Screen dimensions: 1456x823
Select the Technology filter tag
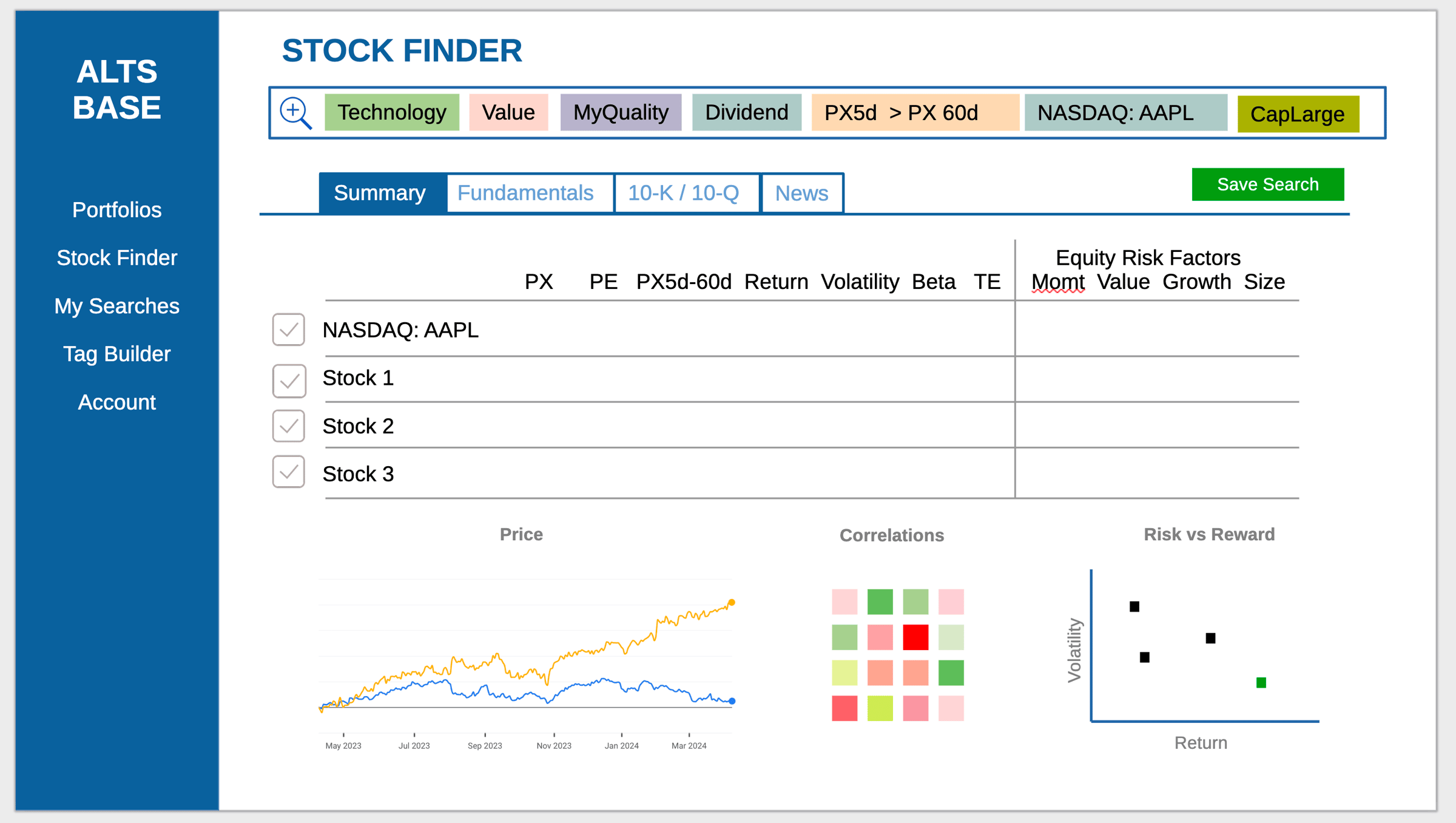[x=392, y=112]
